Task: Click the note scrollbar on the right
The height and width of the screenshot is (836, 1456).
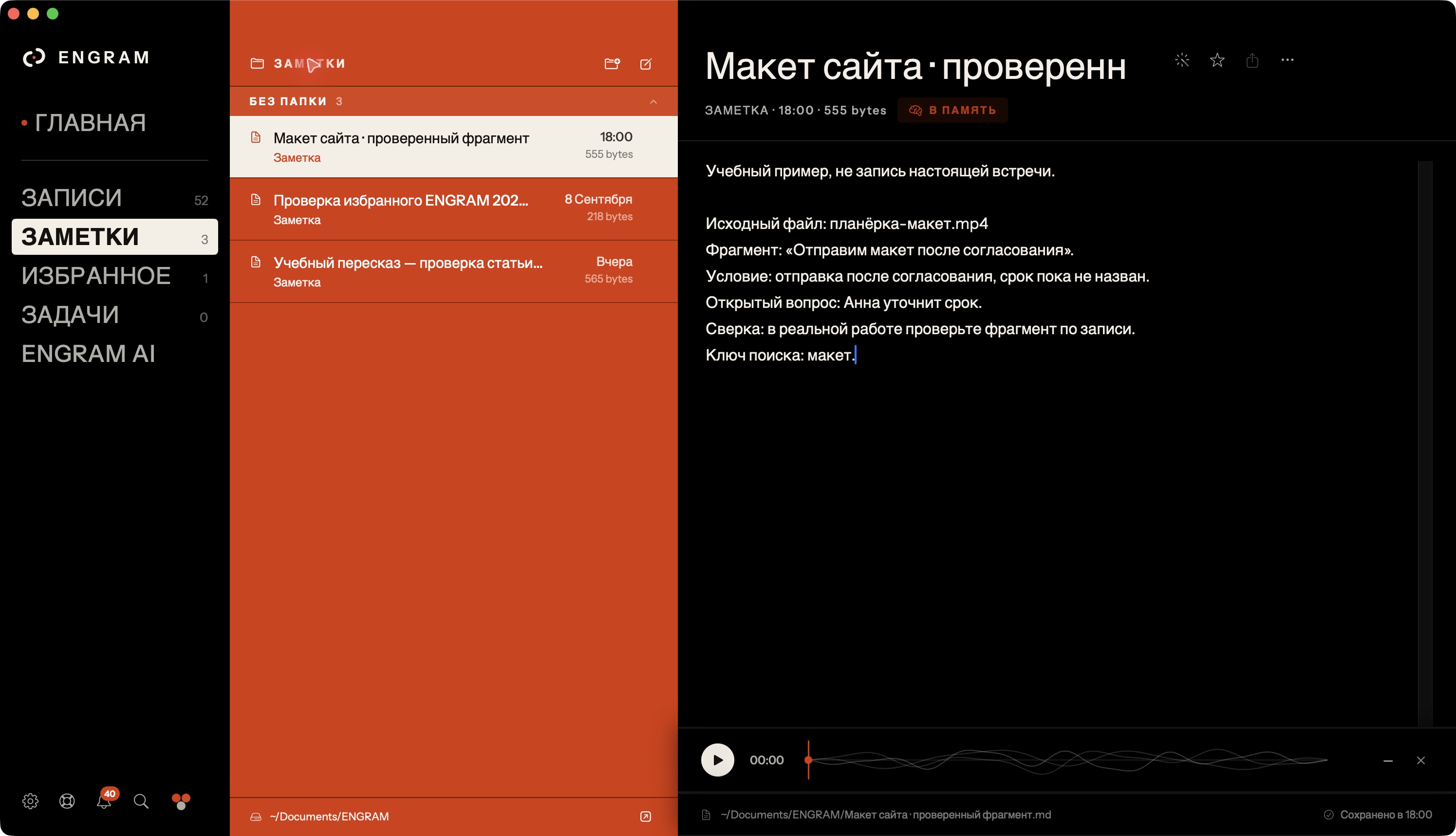Action: tap(1424, 443)
